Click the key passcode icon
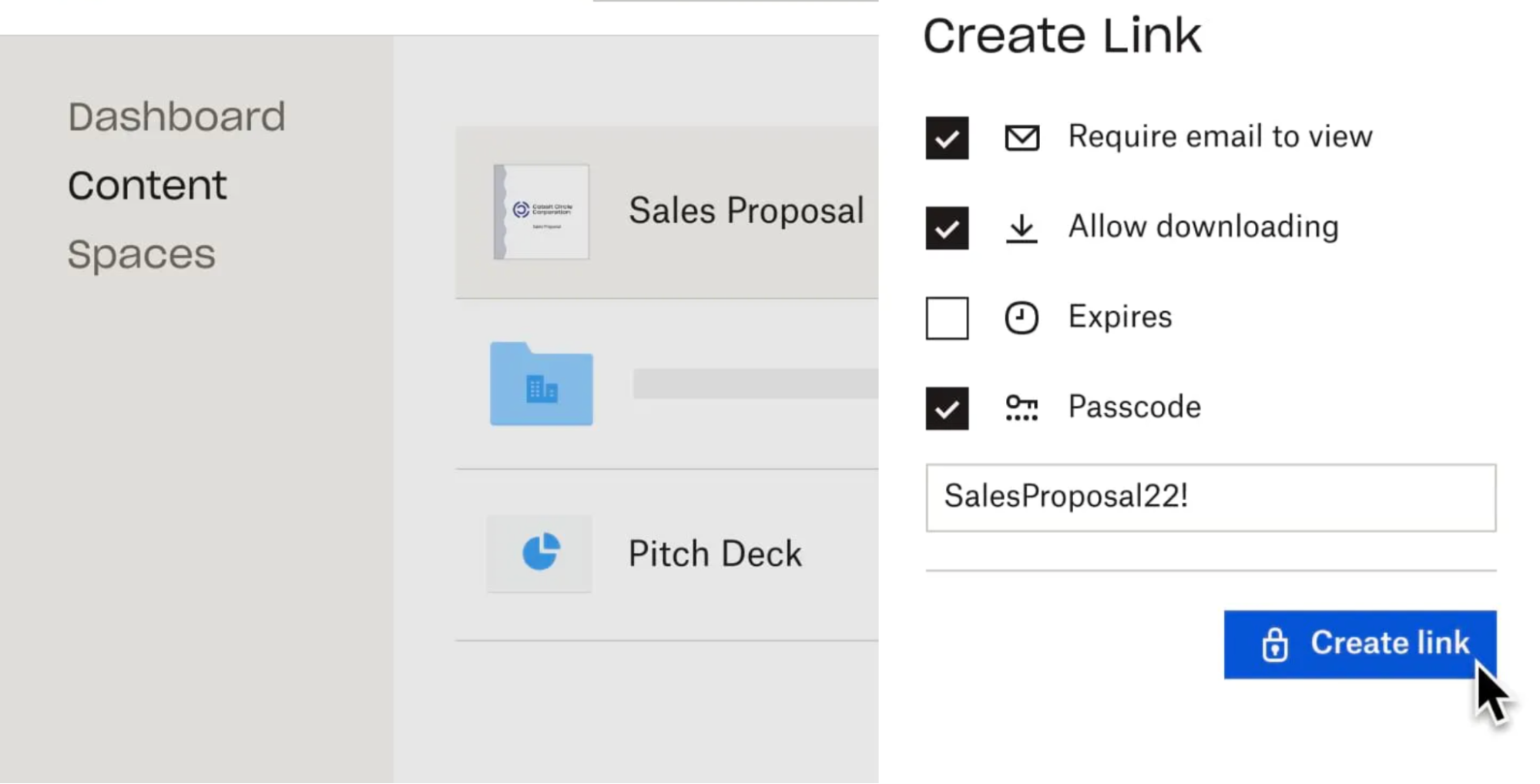 tap(1022, 408)
